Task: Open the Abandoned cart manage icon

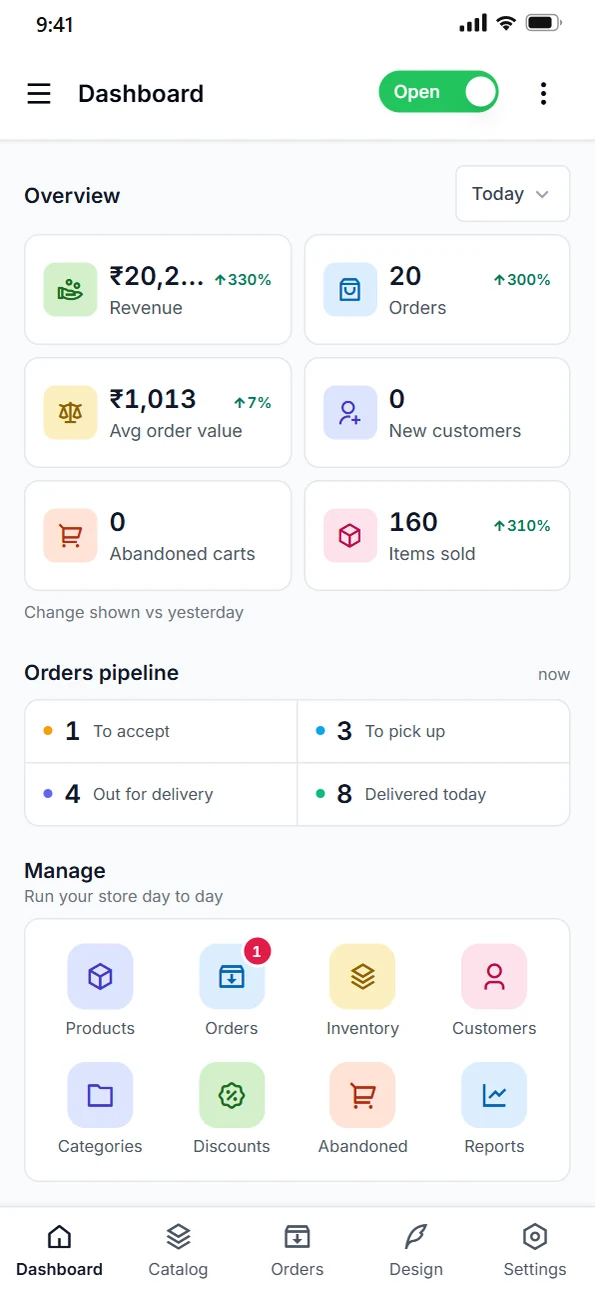Action: 363,1095
